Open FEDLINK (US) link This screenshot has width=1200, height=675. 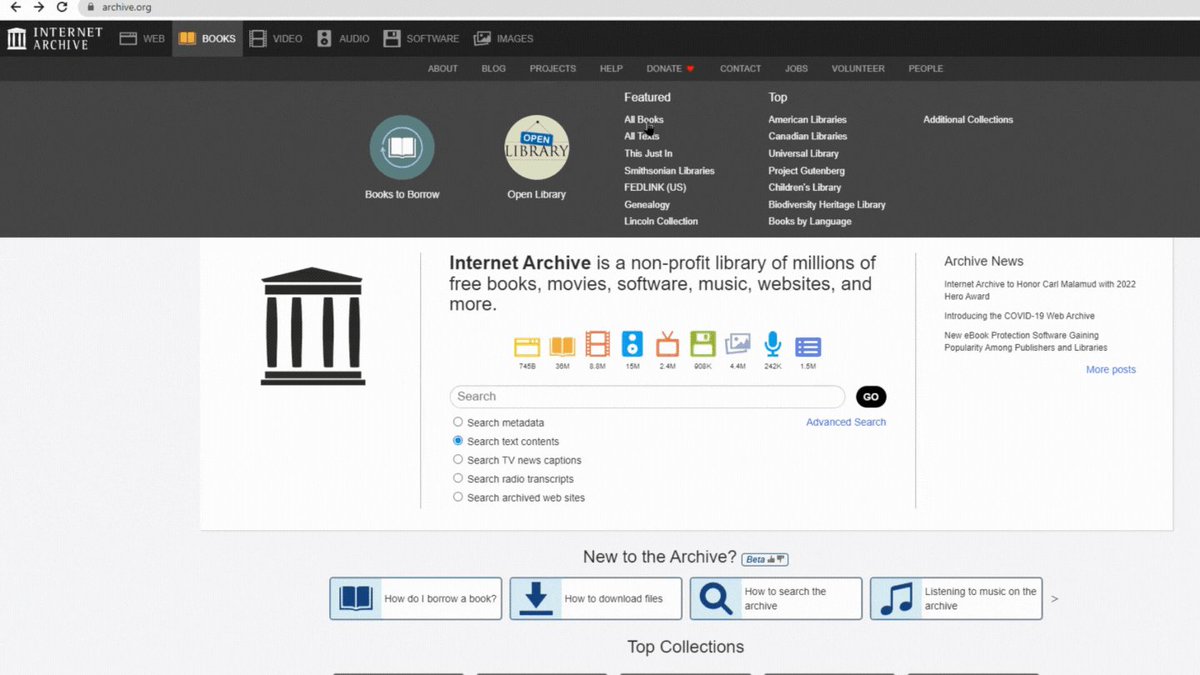tap(655, 188)
